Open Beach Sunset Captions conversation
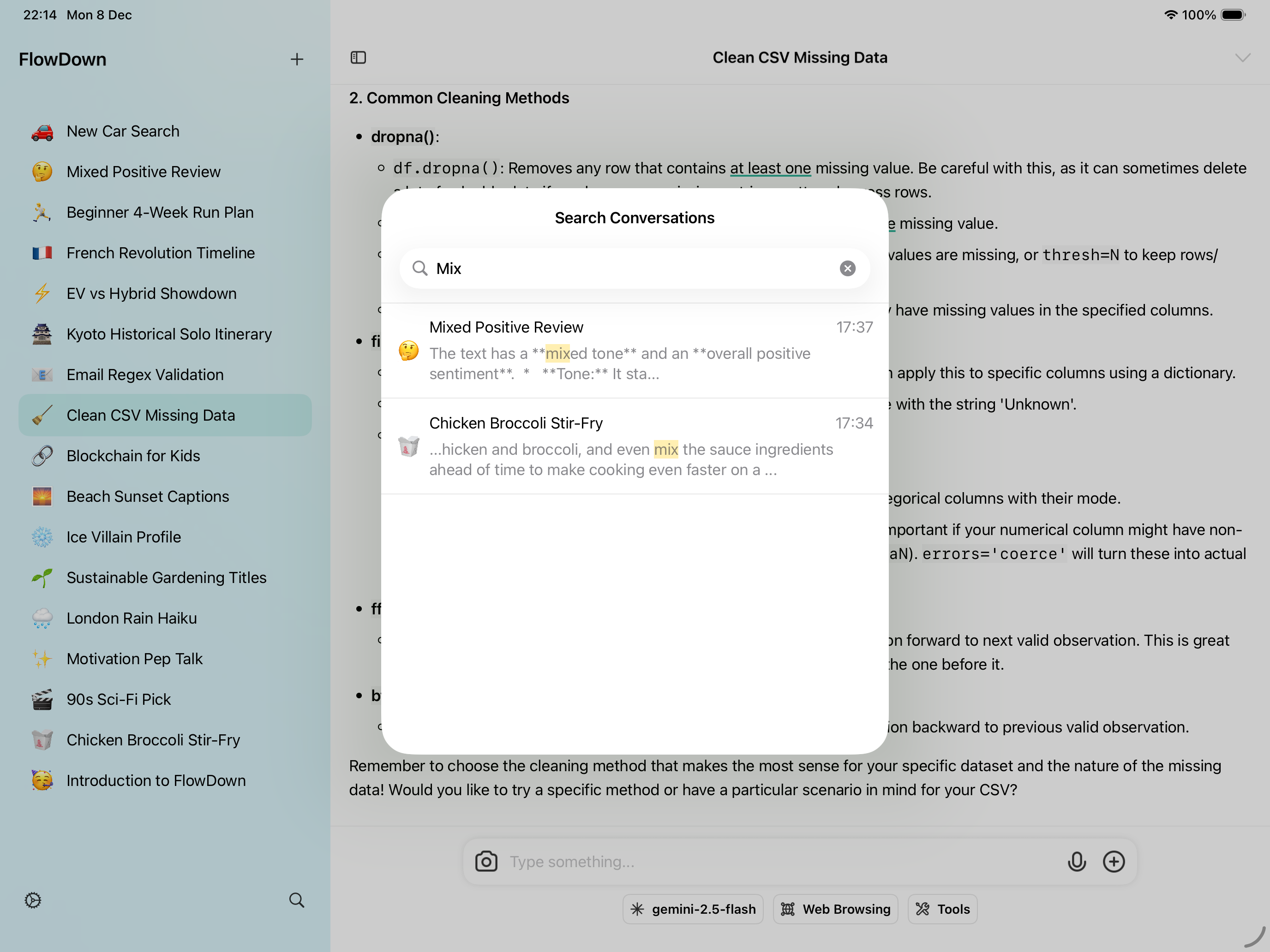 (x=165, y=496)
